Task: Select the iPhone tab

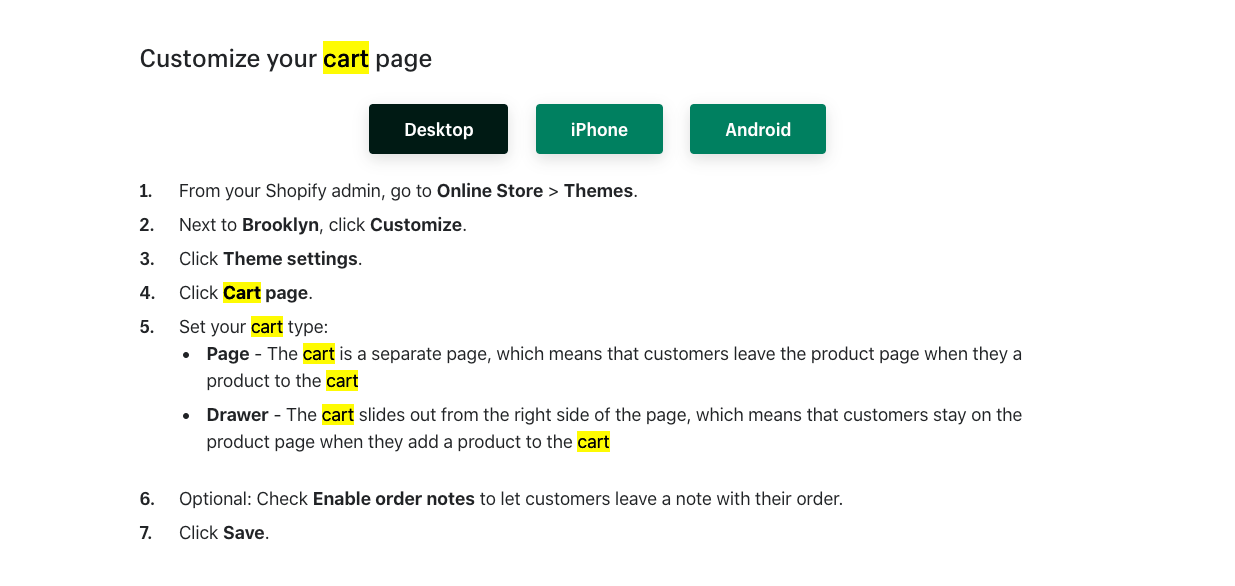Action: (599, 129)
